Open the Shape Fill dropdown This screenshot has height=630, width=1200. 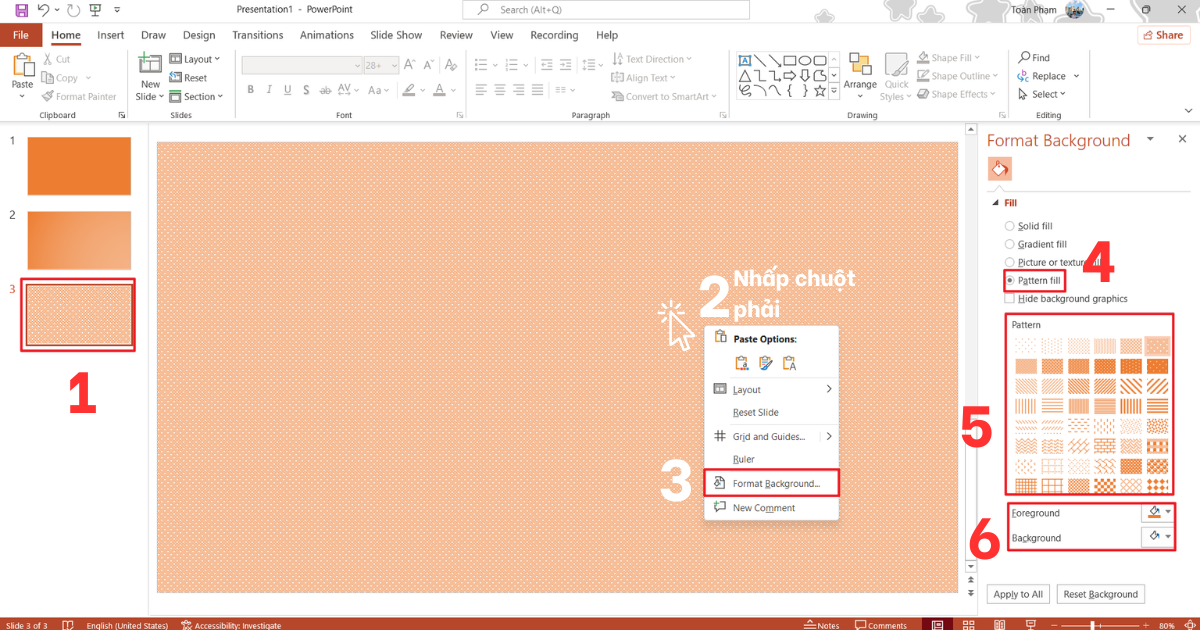pyautogui.click(x=949, y=58)
